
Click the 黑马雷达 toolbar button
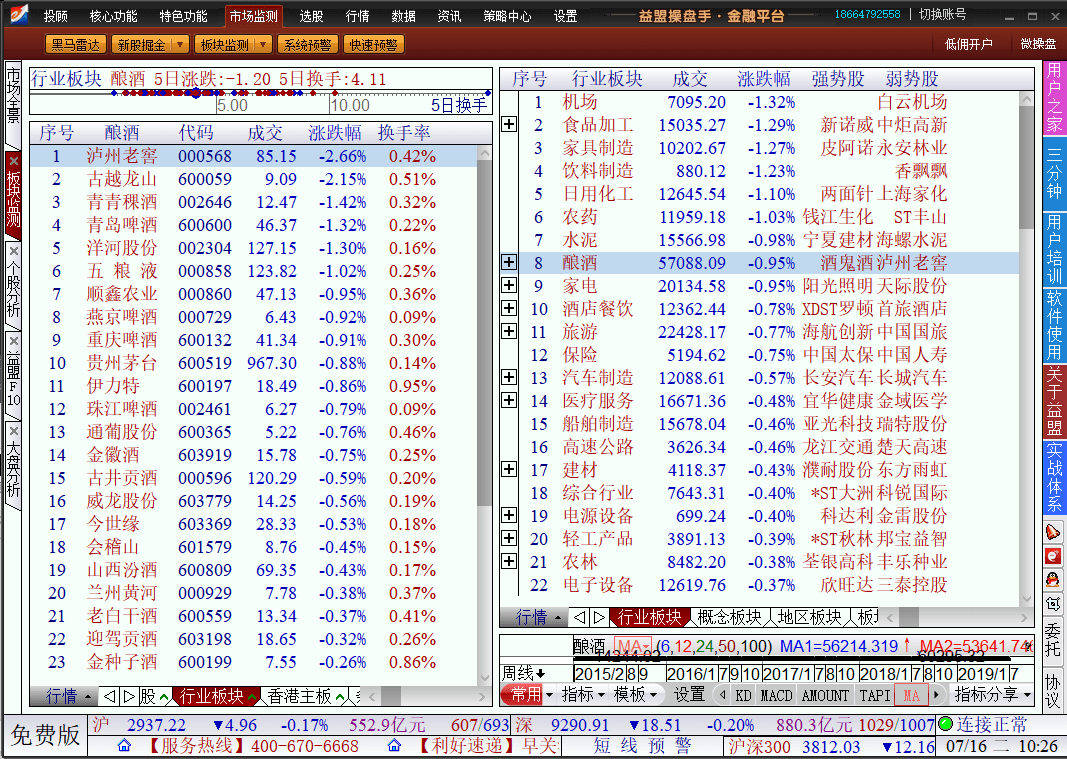pos(75,45)
